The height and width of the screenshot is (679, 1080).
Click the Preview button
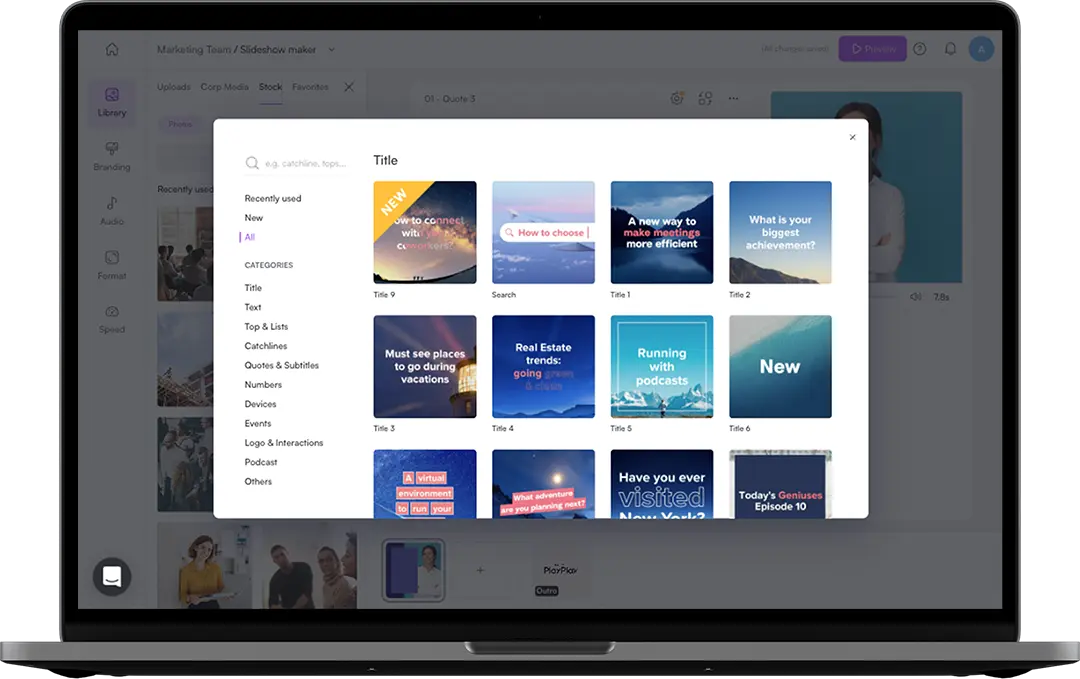click(872, 48)
